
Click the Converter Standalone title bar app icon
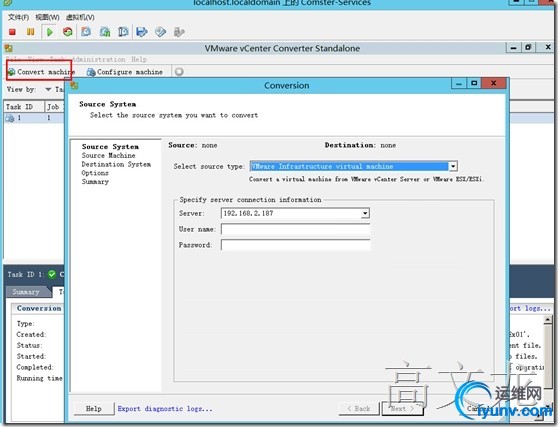pyautogui.click(x=9, y=48)
